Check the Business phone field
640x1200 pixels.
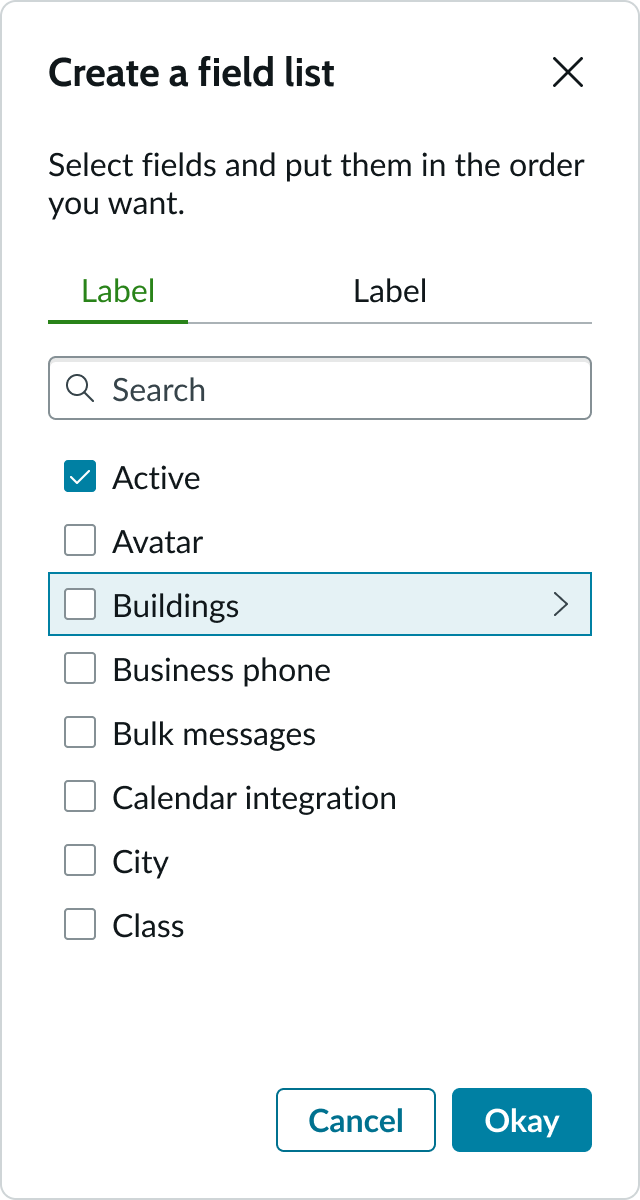tap(79, 668)
